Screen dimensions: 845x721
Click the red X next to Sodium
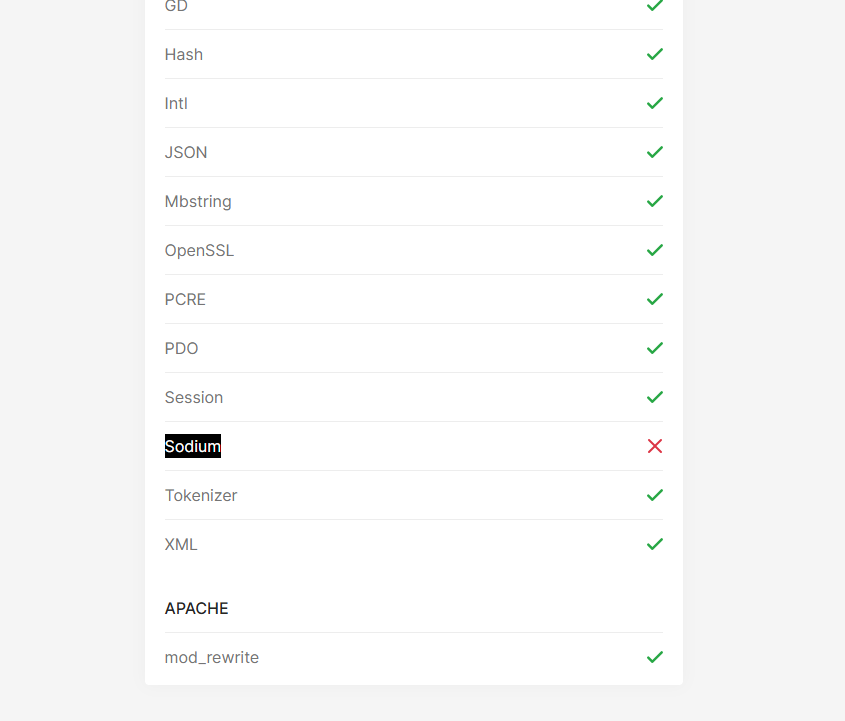coord(655,446)
